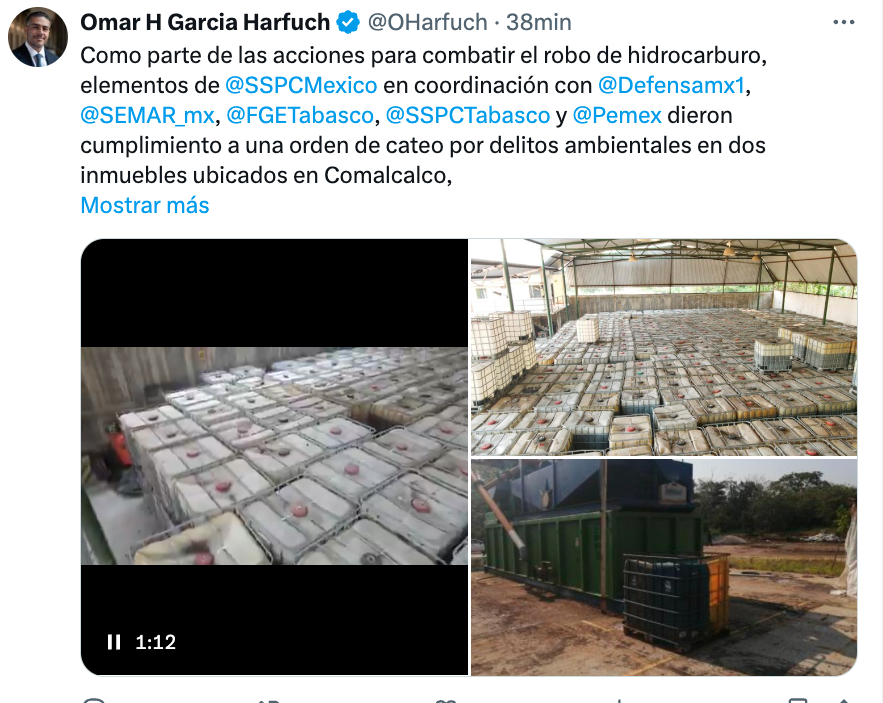The width and height of the screenshot is (883, 703).
Task: Click the 1:12 video time indicator
Action: (x=155, y=642)
